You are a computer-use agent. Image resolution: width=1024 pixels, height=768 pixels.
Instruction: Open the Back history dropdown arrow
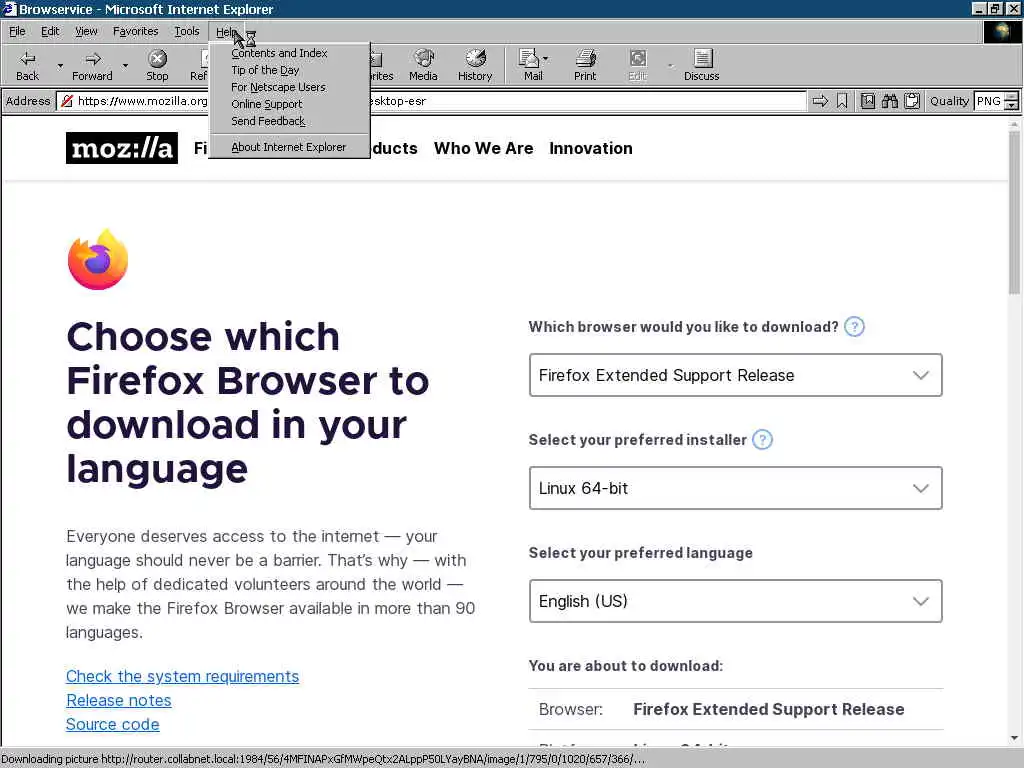pos(60,65)
